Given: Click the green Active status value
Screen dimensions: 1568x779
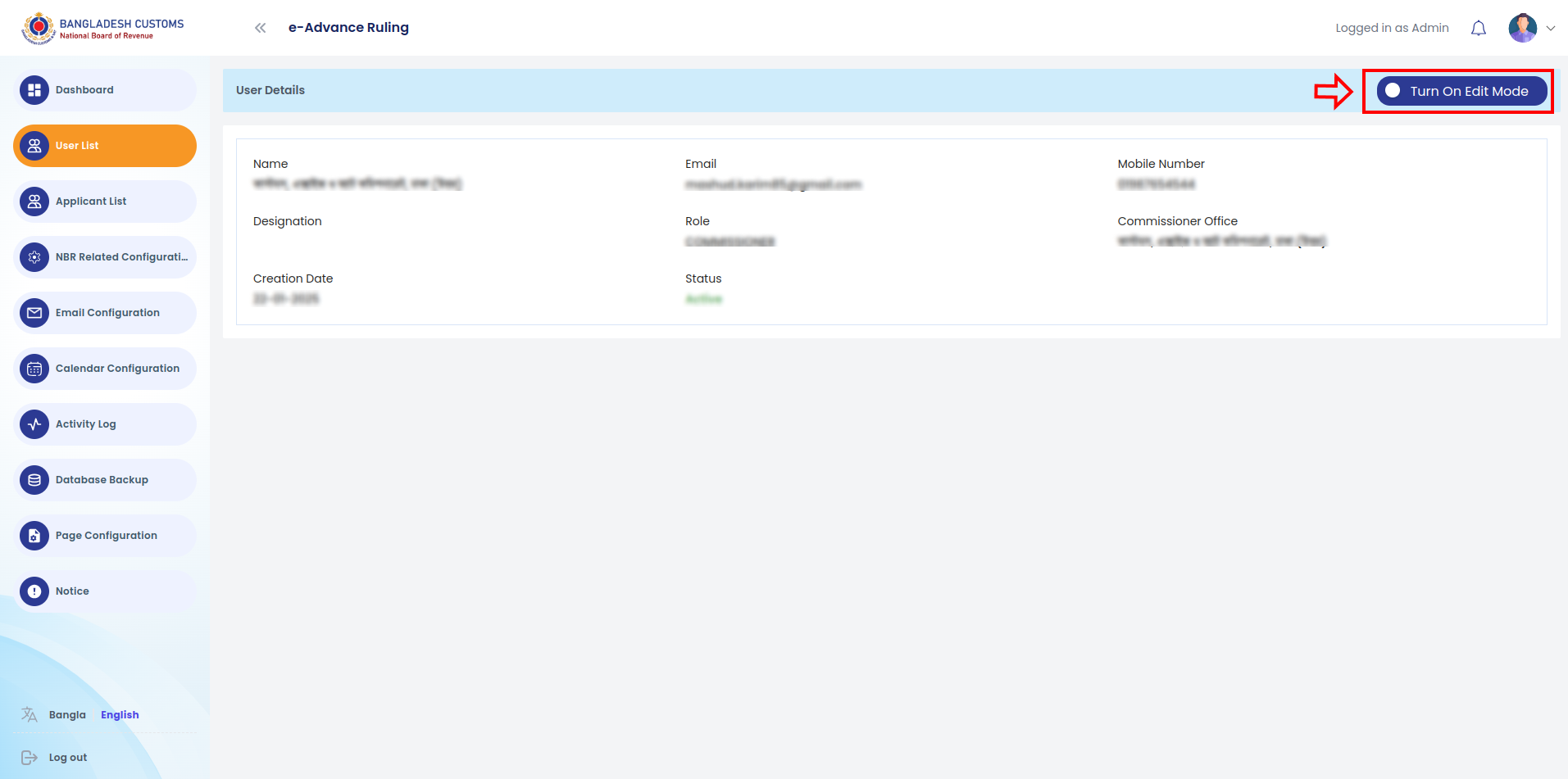Looking at the screenshot, I should [x=703, y=299].
